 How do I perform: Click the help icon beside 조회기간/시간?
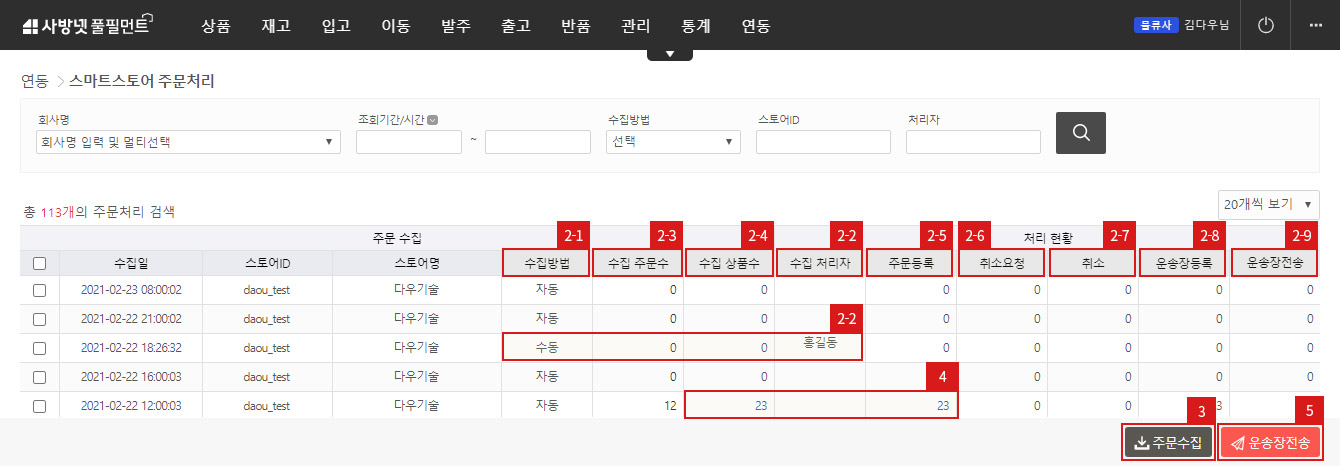click(433, 119)
